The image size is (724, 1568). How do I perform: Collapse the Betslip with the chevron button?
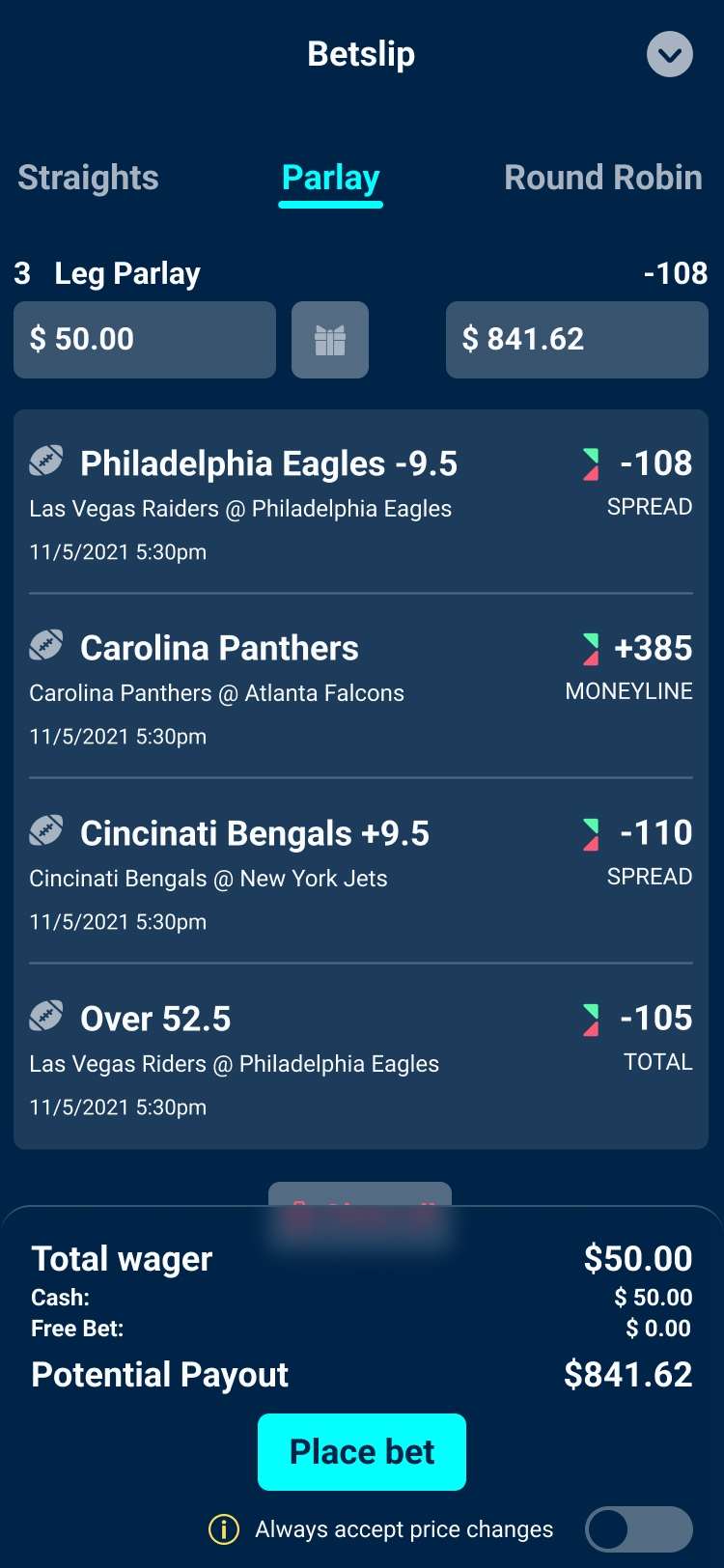coord(669,54)
